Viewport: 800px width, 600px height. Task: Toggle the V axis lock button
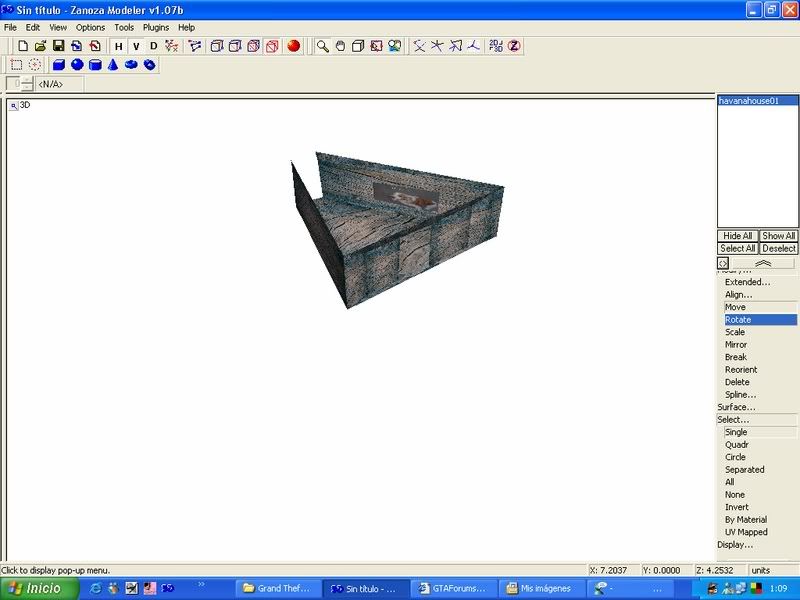tap(136, 46)
